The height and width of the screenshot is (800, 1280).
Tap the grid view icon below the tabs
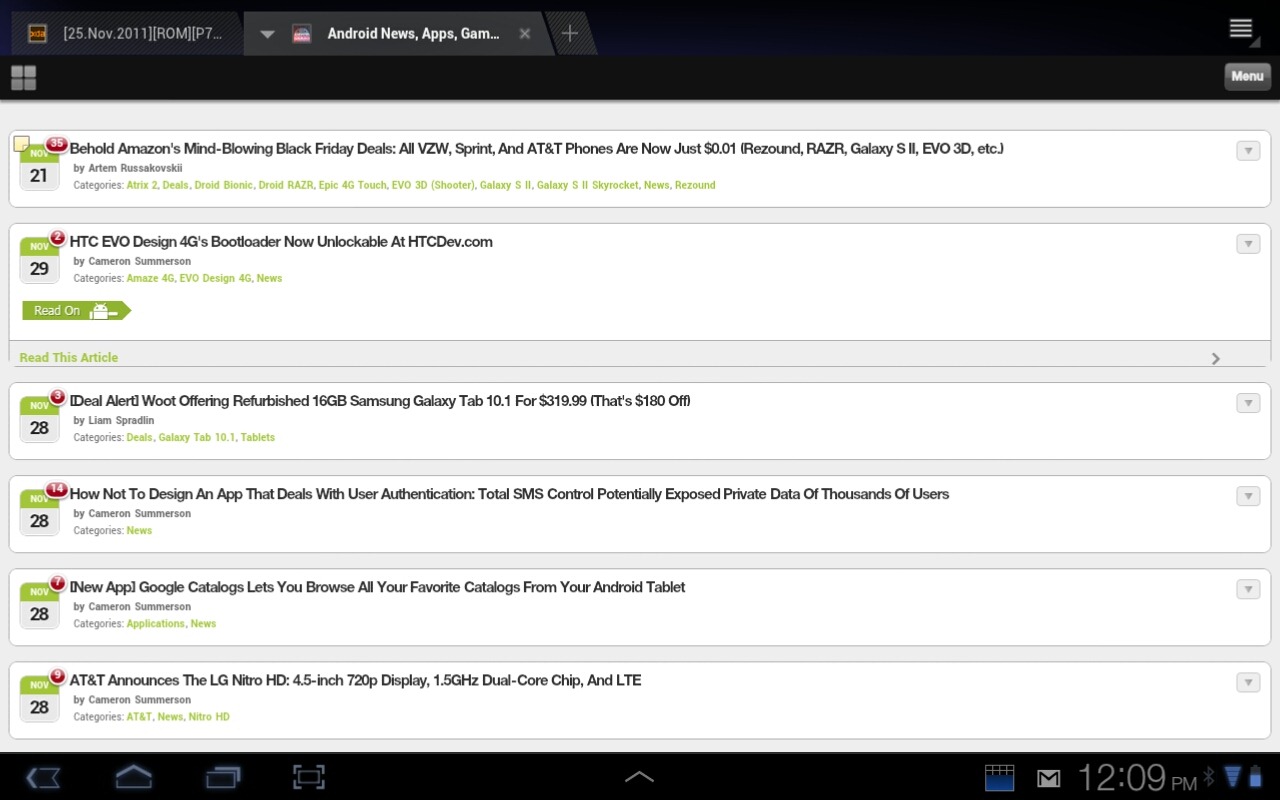23,78
